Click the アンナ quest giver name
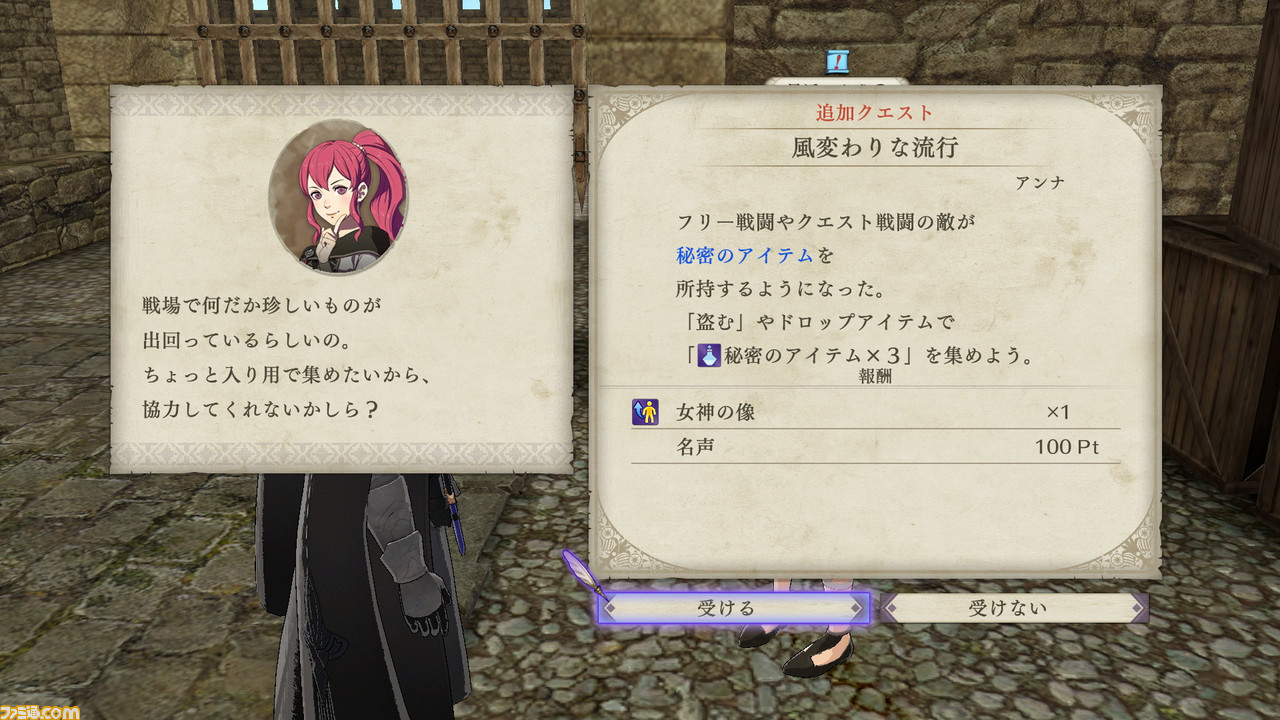Screen dimensions: 1280x720 [x=1038, y=183]
